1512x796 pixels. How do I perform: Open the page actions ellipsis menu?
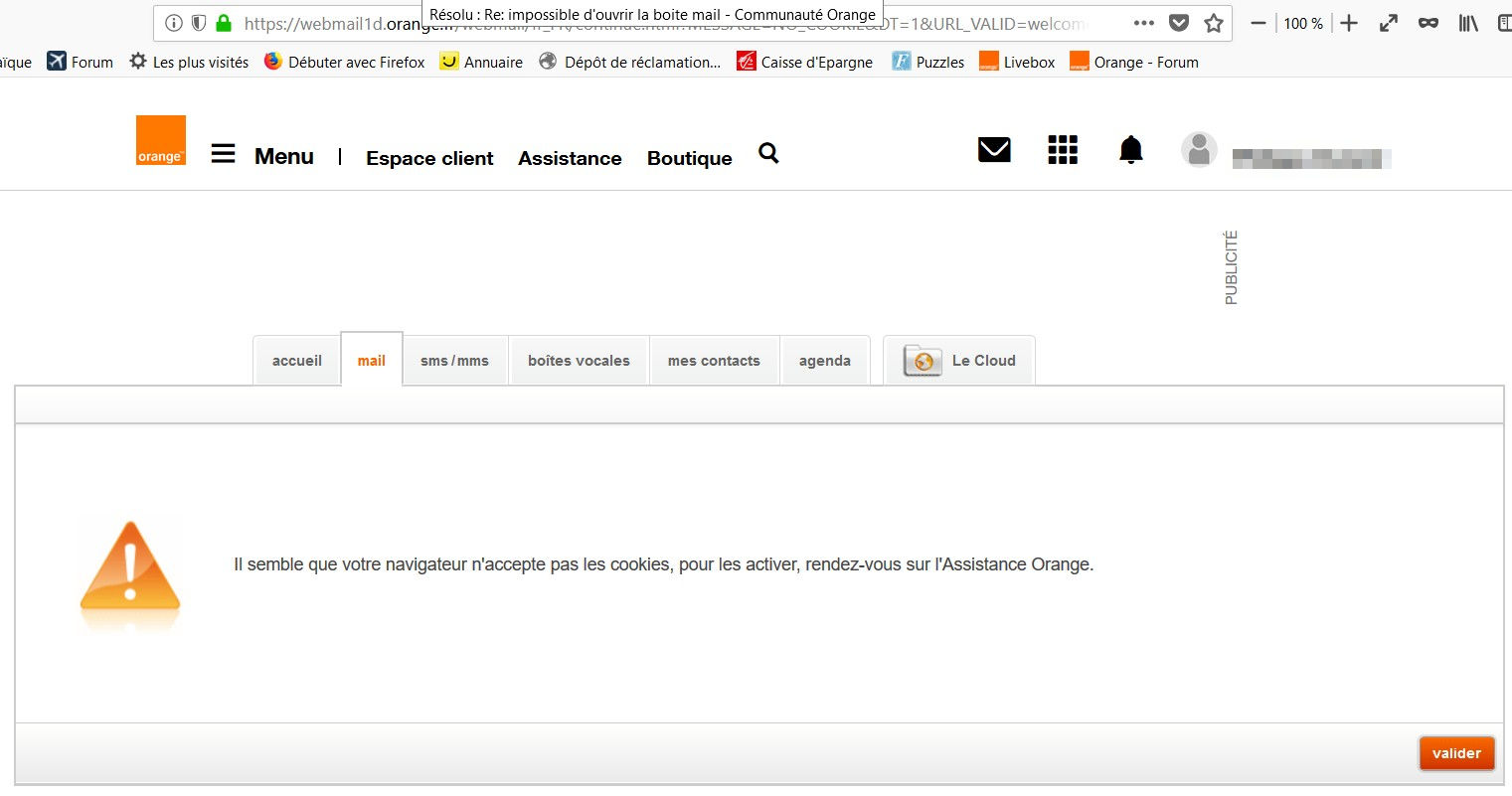click(x=1143, y=22)
